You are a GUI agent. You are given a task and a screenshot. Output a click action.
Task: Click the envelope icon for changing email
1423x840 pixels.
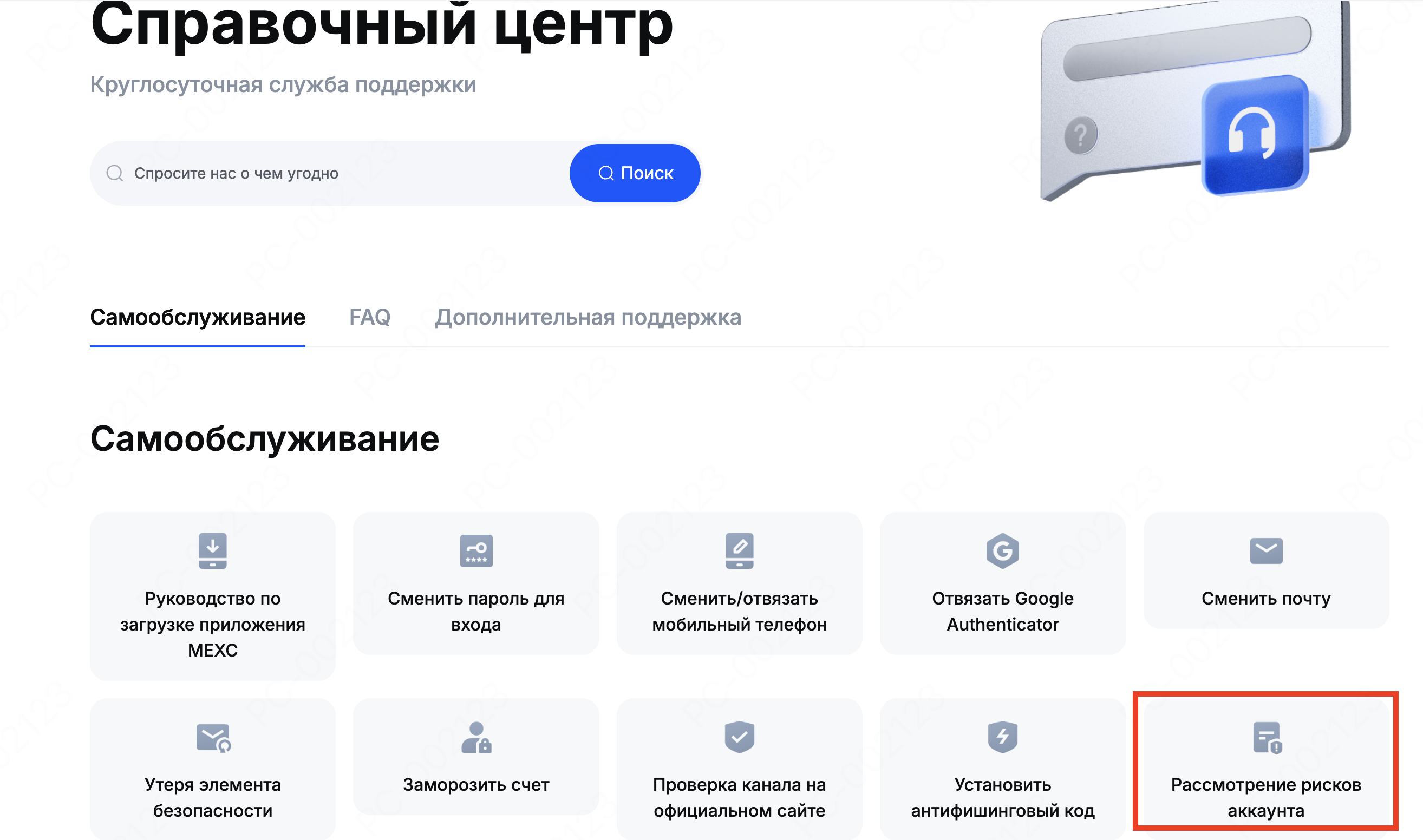[x=1265, y=550]
